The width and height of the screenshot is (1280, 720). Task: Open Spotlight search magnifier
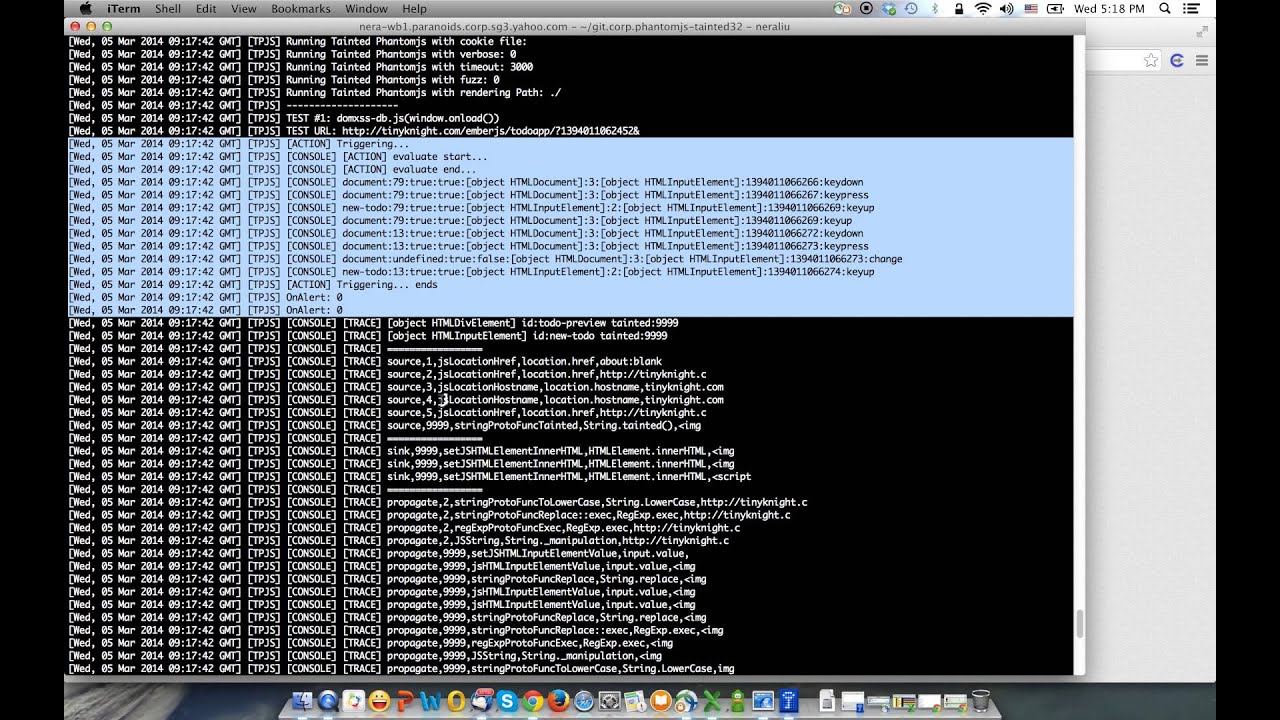coord(1165,8)
